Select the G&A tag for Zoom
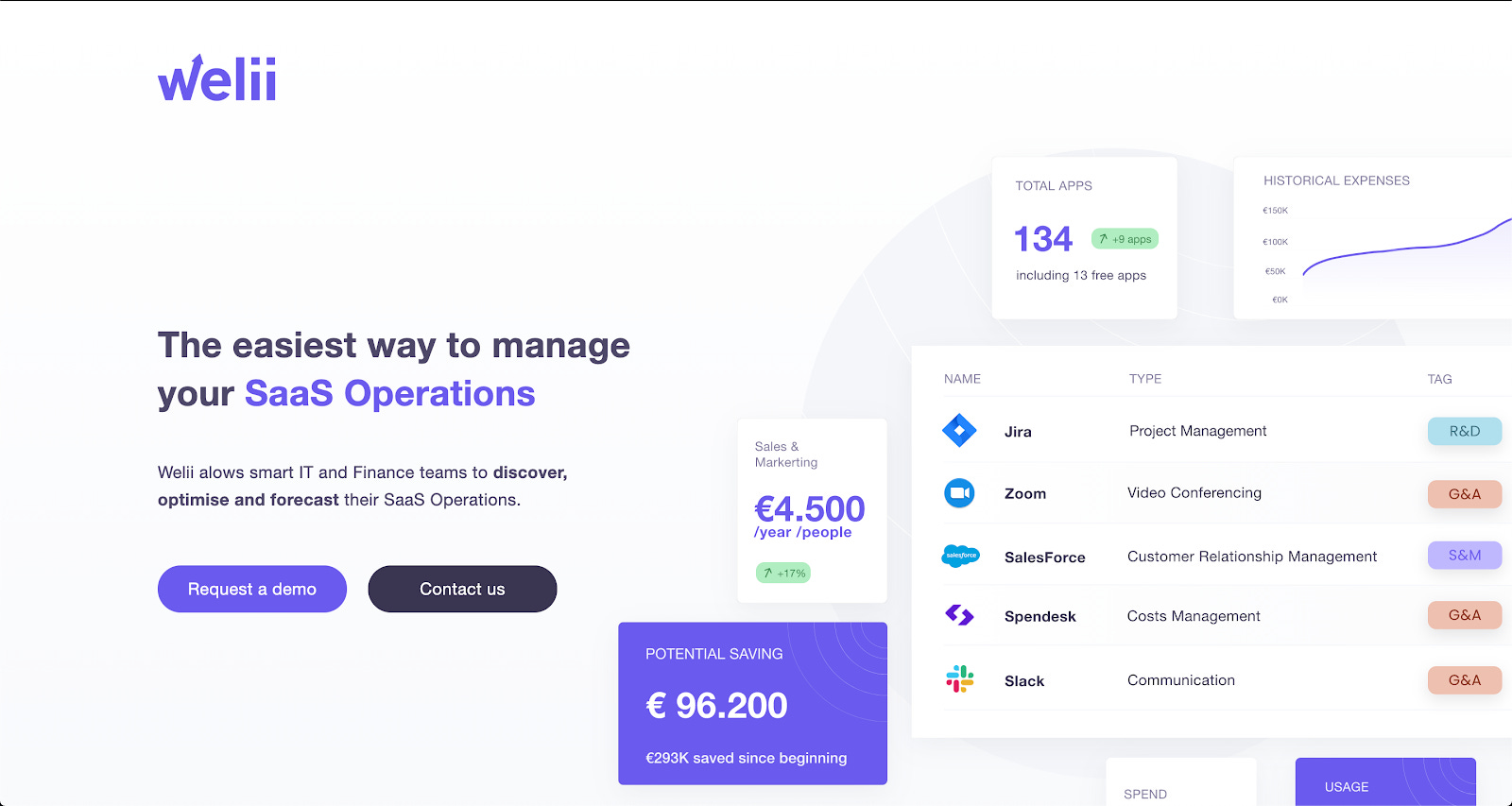1512x806 pixels. [x=1465, y=494]
